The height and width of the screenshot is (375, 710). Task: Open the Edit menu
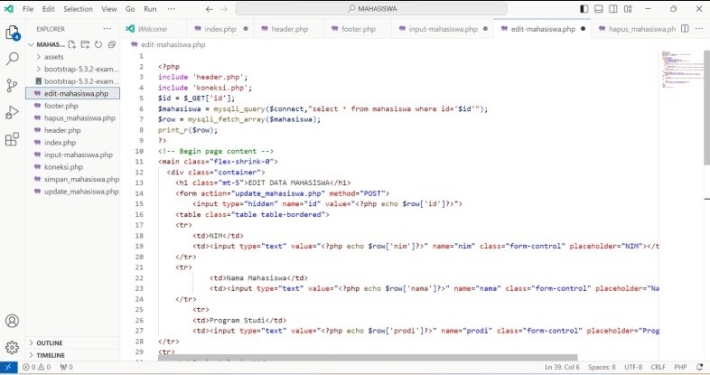coord(48,9)
